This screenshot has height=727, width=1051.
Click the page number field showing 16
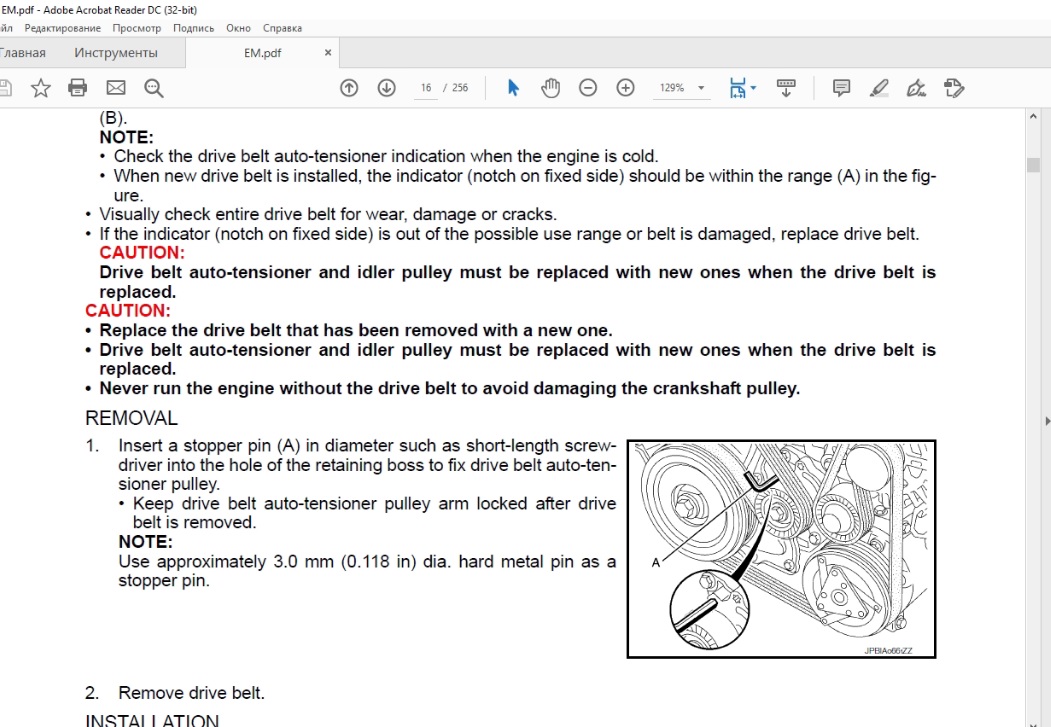point(426,88)
